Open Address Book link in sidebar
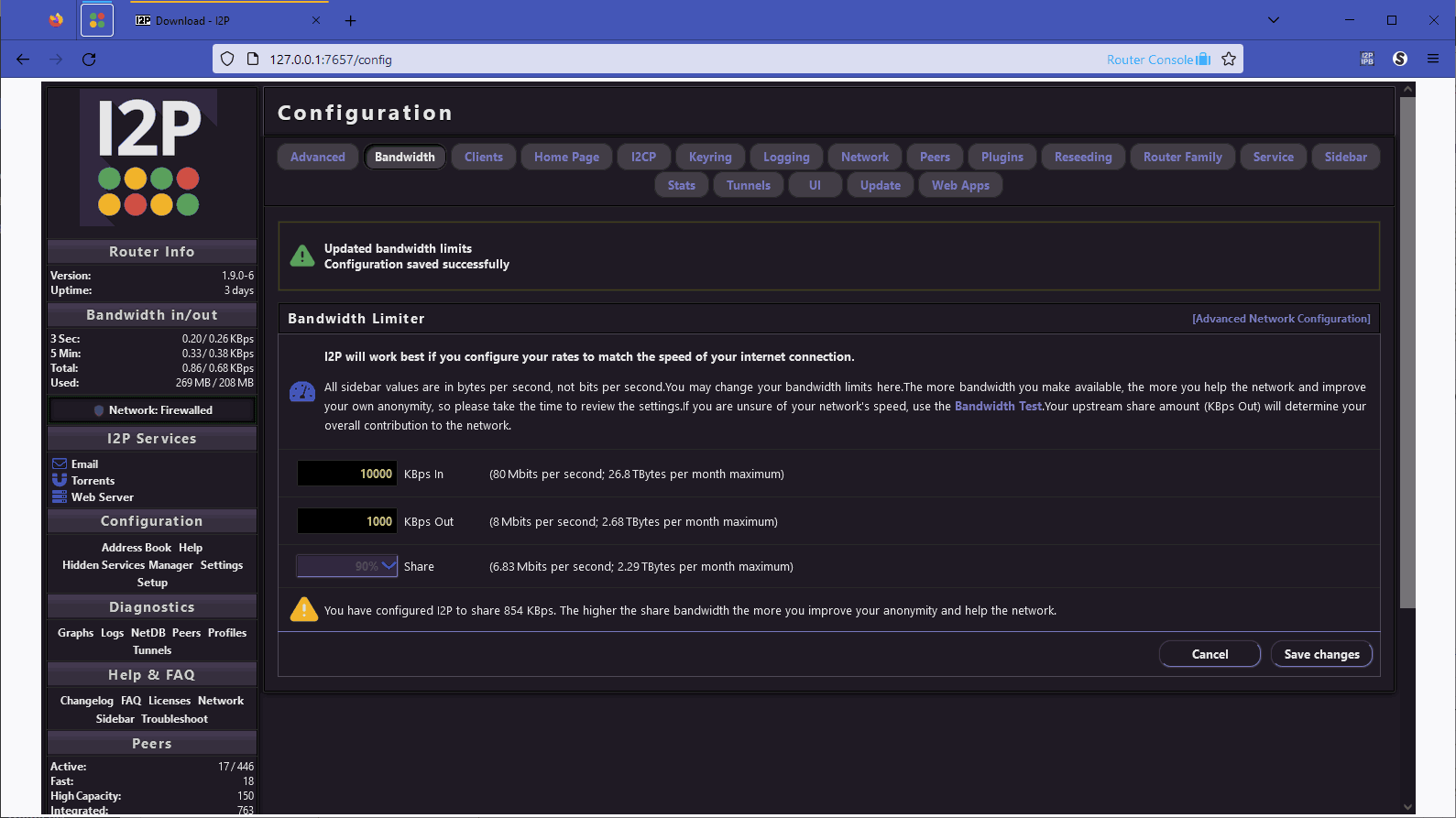 pos(137,548)
